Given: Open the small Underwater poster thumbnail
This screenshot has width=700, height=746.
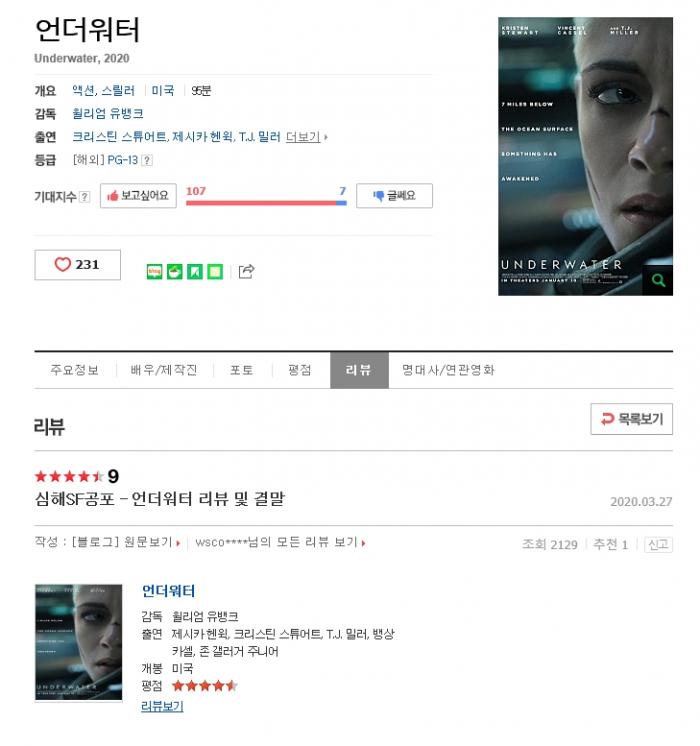Looking at the screenshot, I should tap(79, 642).
